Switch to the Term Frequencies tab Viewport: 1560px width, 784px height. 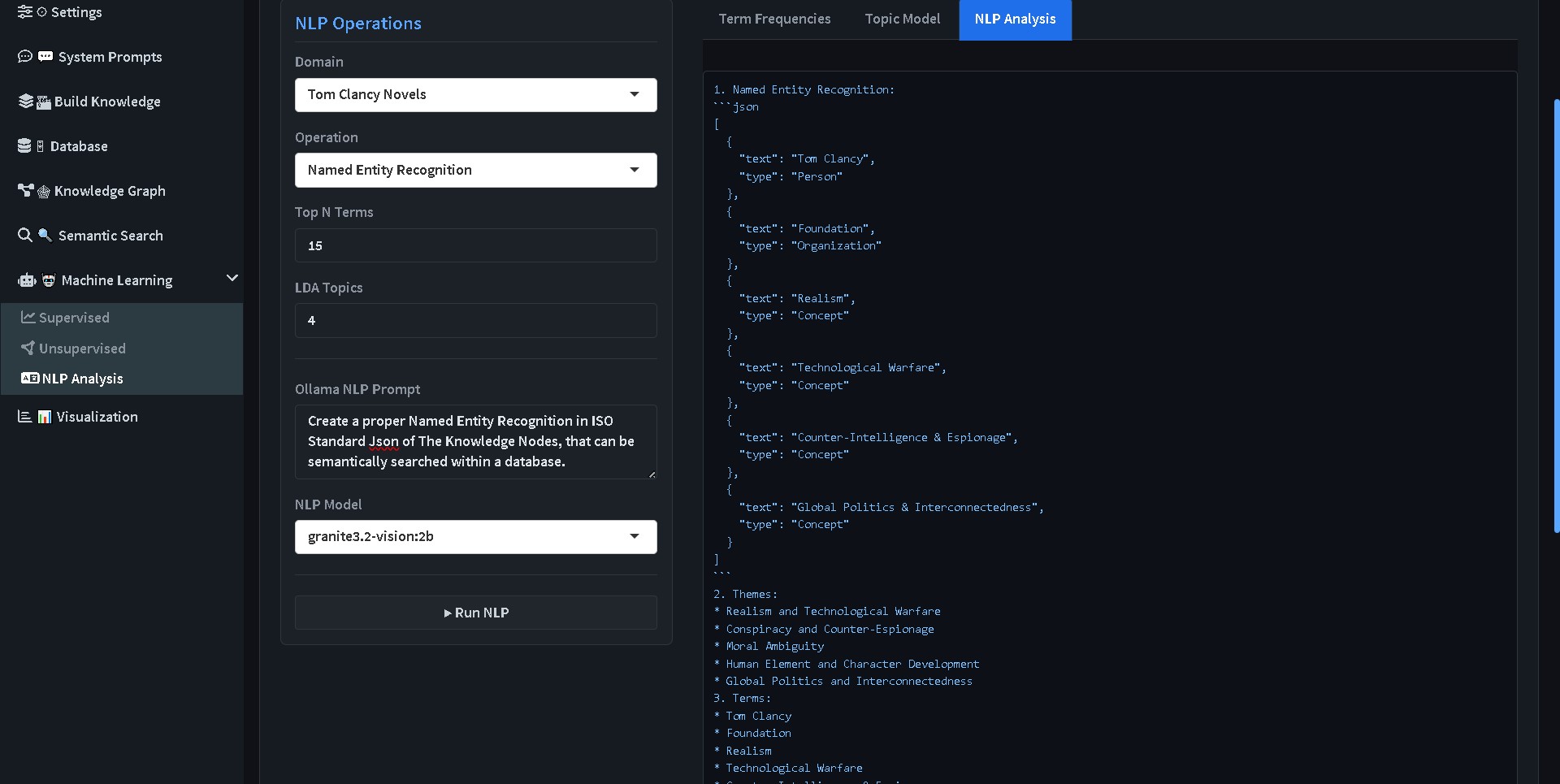(775, 19)
